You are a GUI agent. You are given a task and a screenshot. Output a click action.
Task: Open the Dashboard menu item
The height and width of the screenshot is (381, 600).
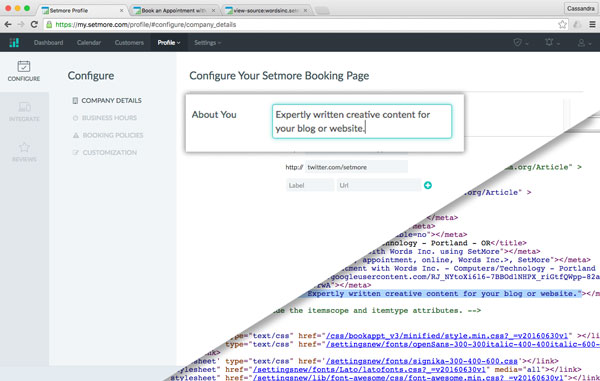(x=48, y=42)
